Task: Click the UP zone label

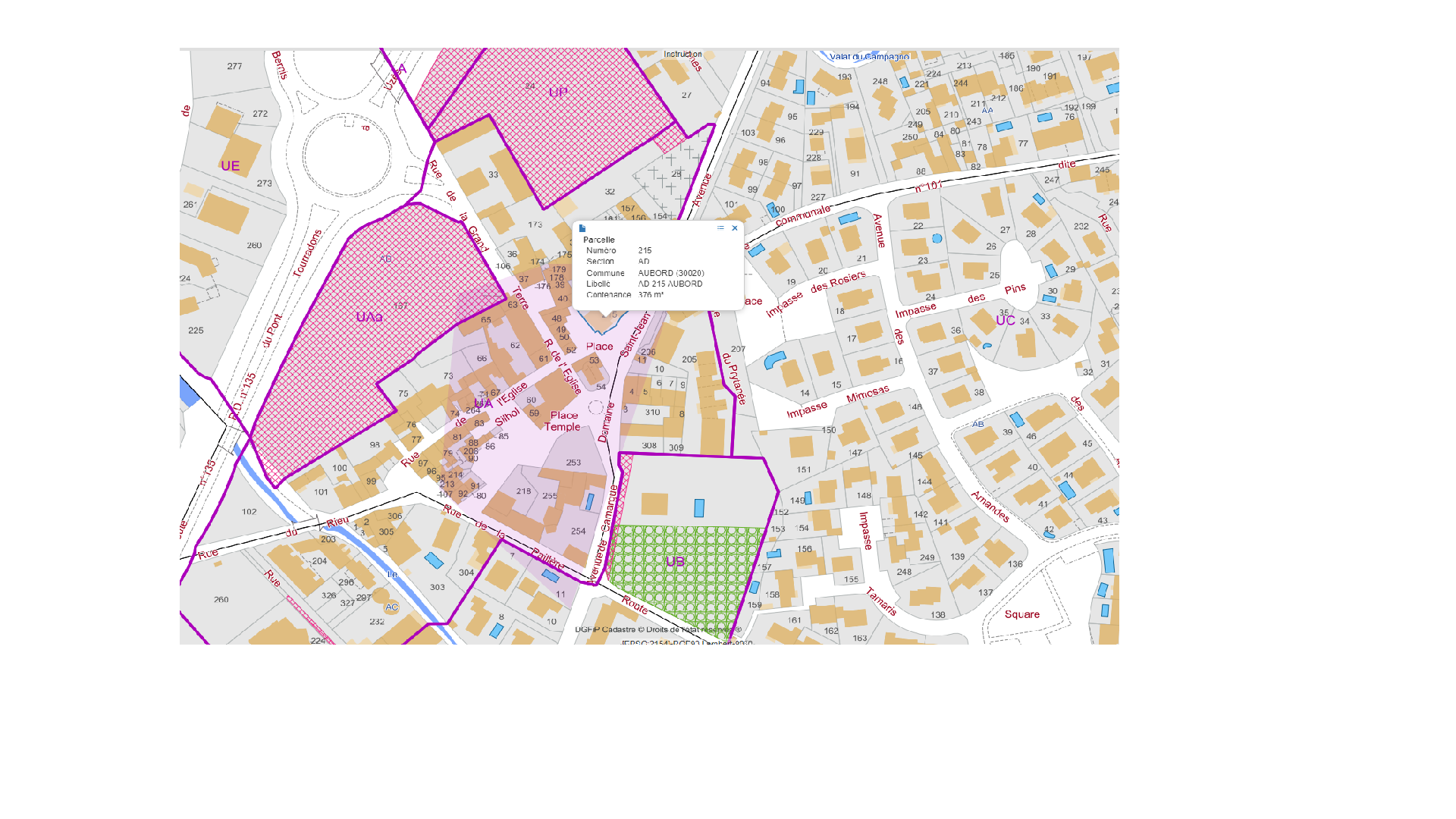Action: 558,93
